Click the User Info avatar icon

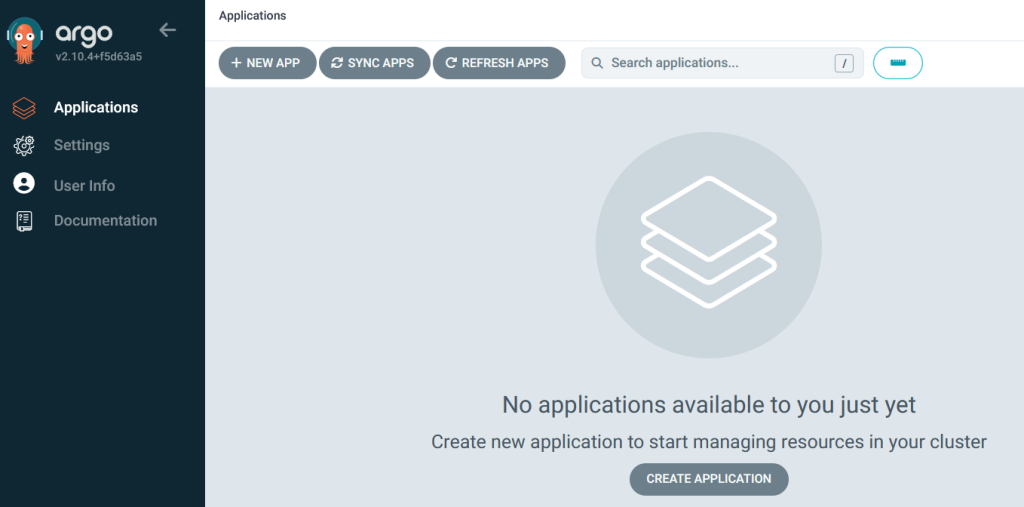[24, 184]
